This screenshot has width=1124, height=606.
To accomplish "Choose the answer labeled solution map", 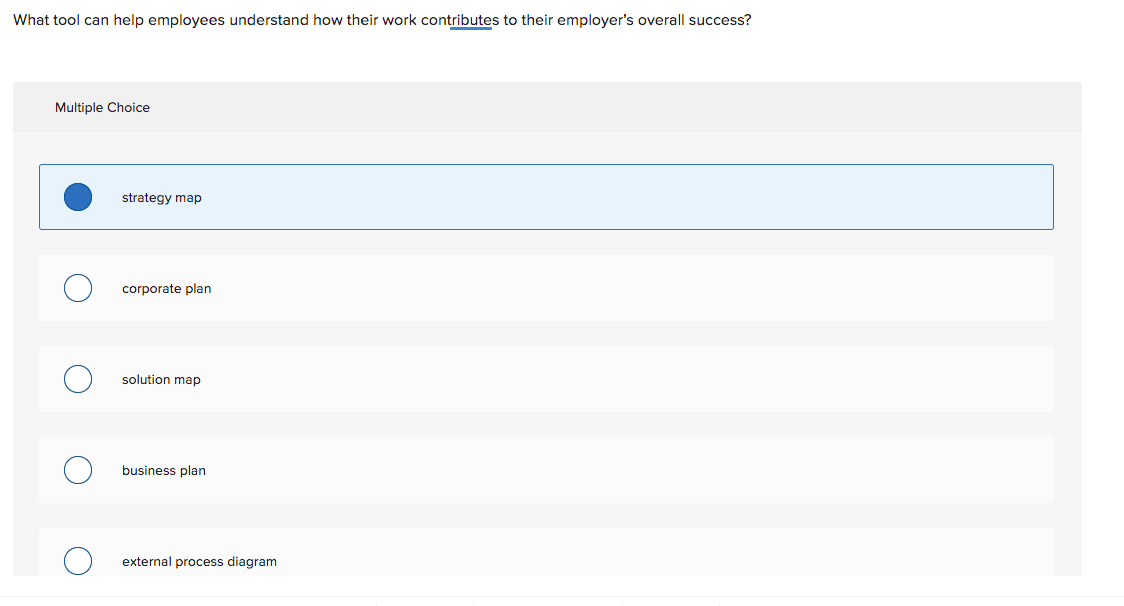I will (160, 379).
